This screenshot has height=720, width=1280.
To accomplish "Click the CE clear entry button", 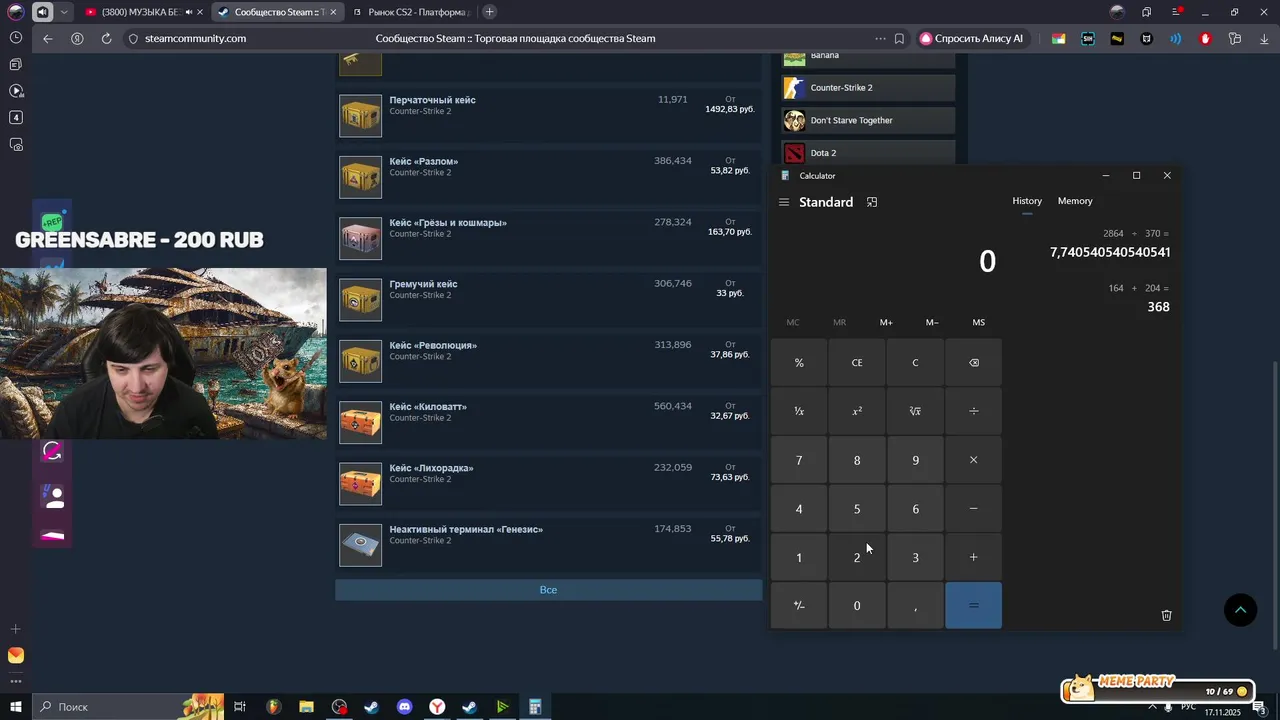I will pos(857,363).
